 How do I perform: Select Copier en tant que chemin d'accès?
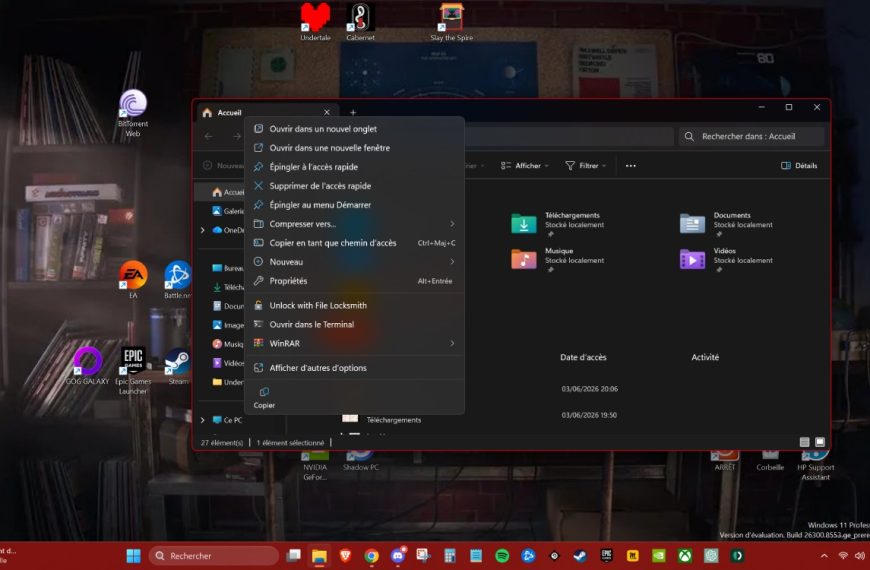354,243
